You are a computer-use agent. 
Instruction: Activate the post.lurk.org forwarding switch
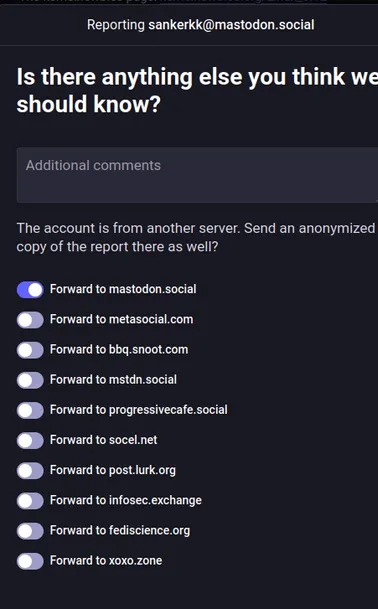pos(30,471)
